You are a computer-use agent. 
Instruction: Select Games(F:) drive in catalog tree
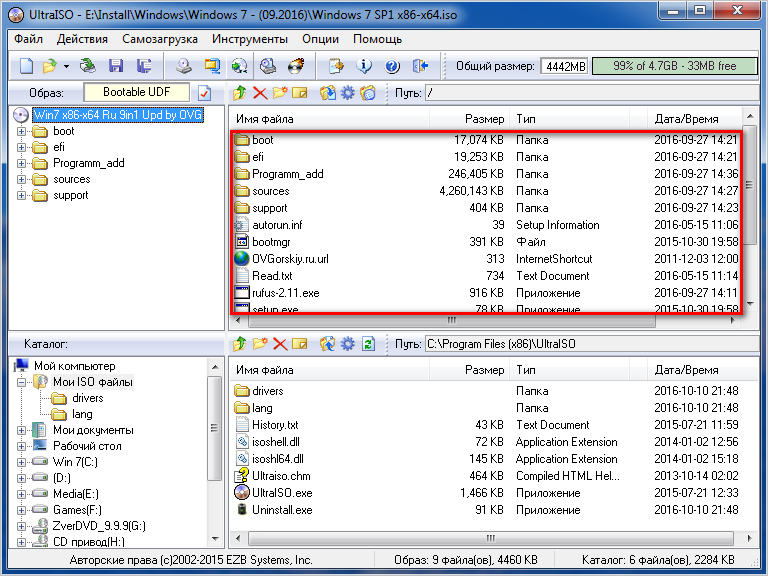tap(77, 510)
